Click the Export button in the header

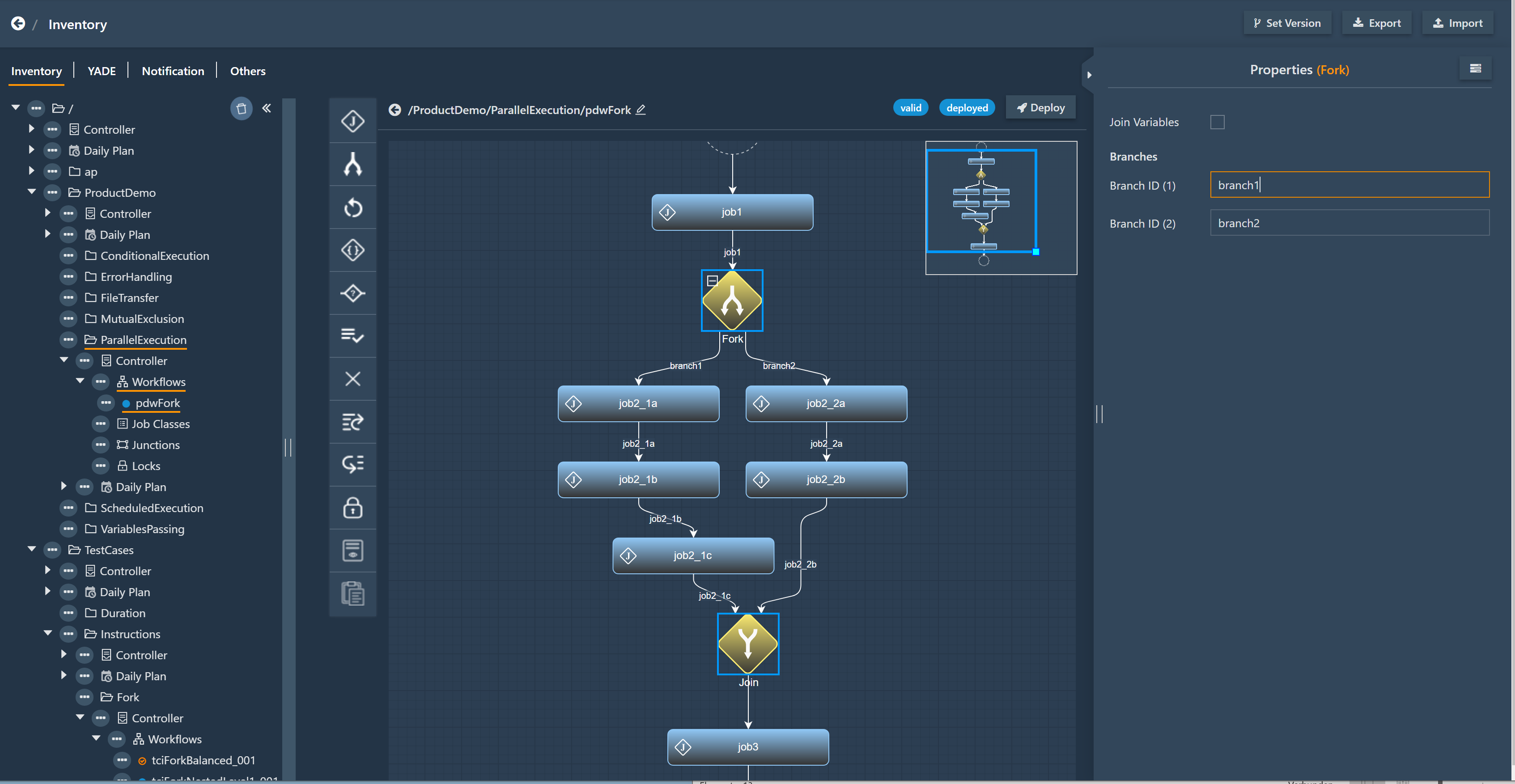(1377, 22)
